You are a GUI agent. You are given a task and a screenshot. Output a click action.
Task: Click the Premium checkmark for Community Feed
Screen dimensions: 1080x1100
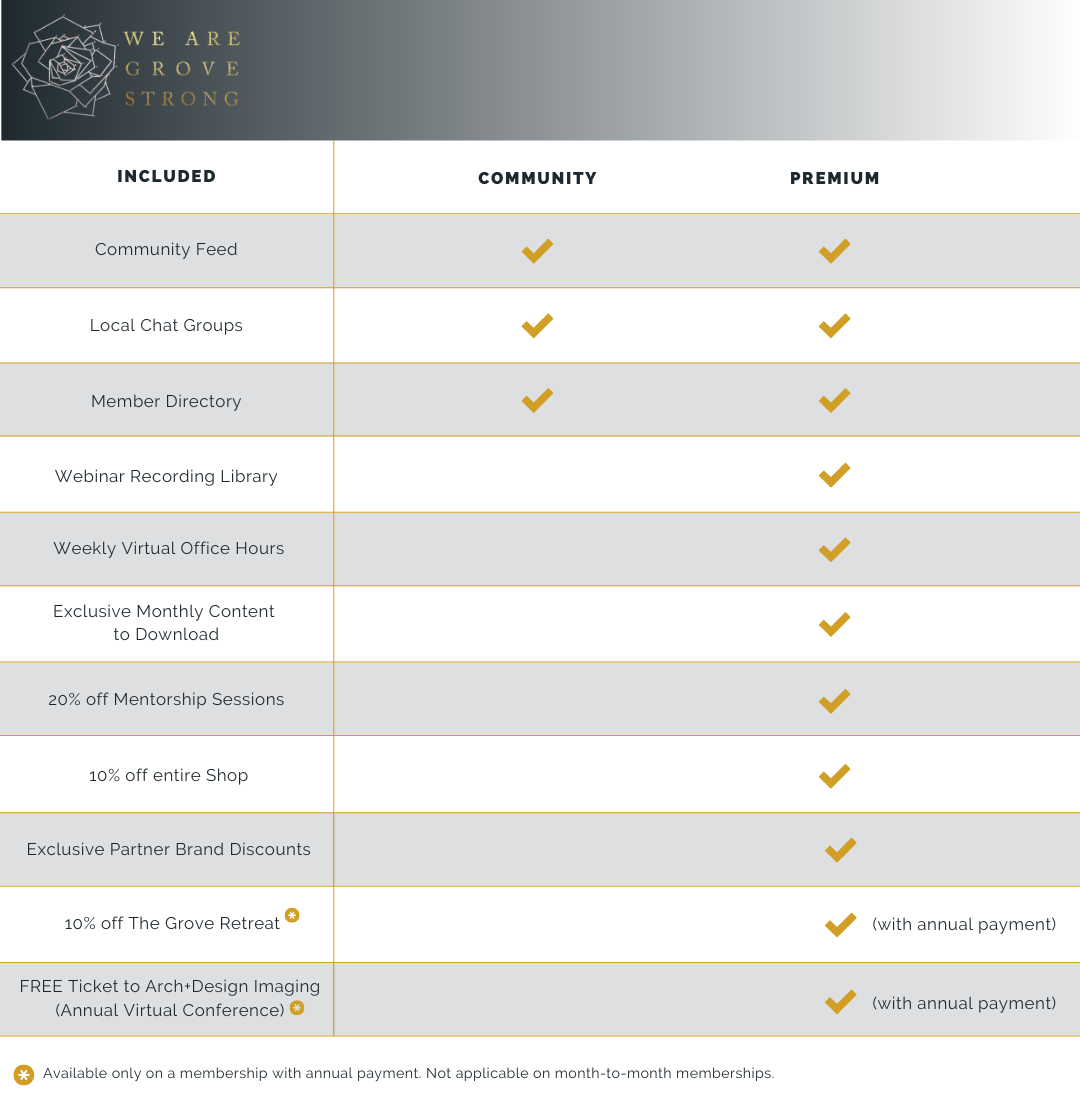[834, 251]
